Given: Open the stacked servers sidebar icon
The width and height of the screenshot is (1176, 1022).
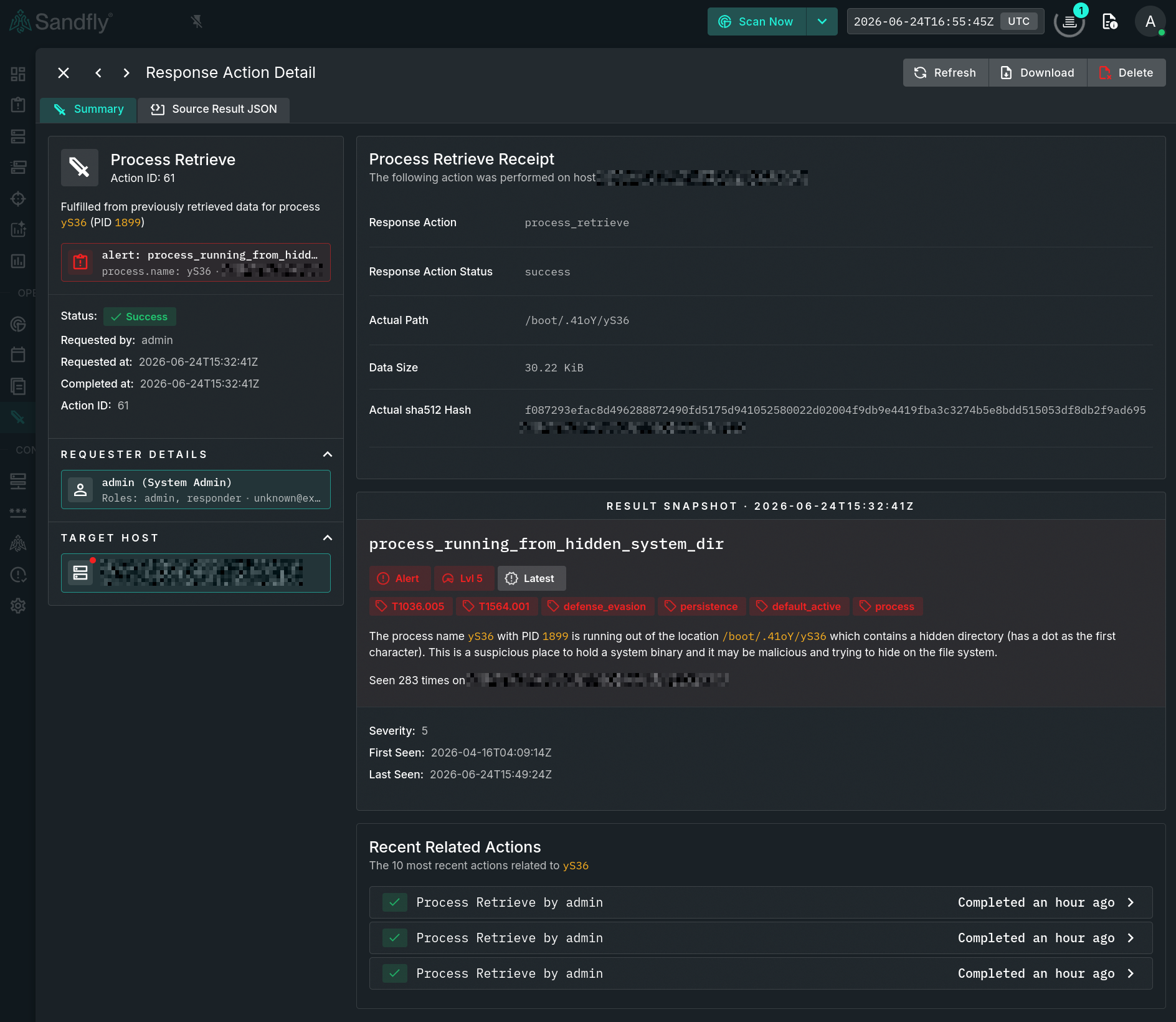Looking at the screenshot, I should click(x=18, y=167).
